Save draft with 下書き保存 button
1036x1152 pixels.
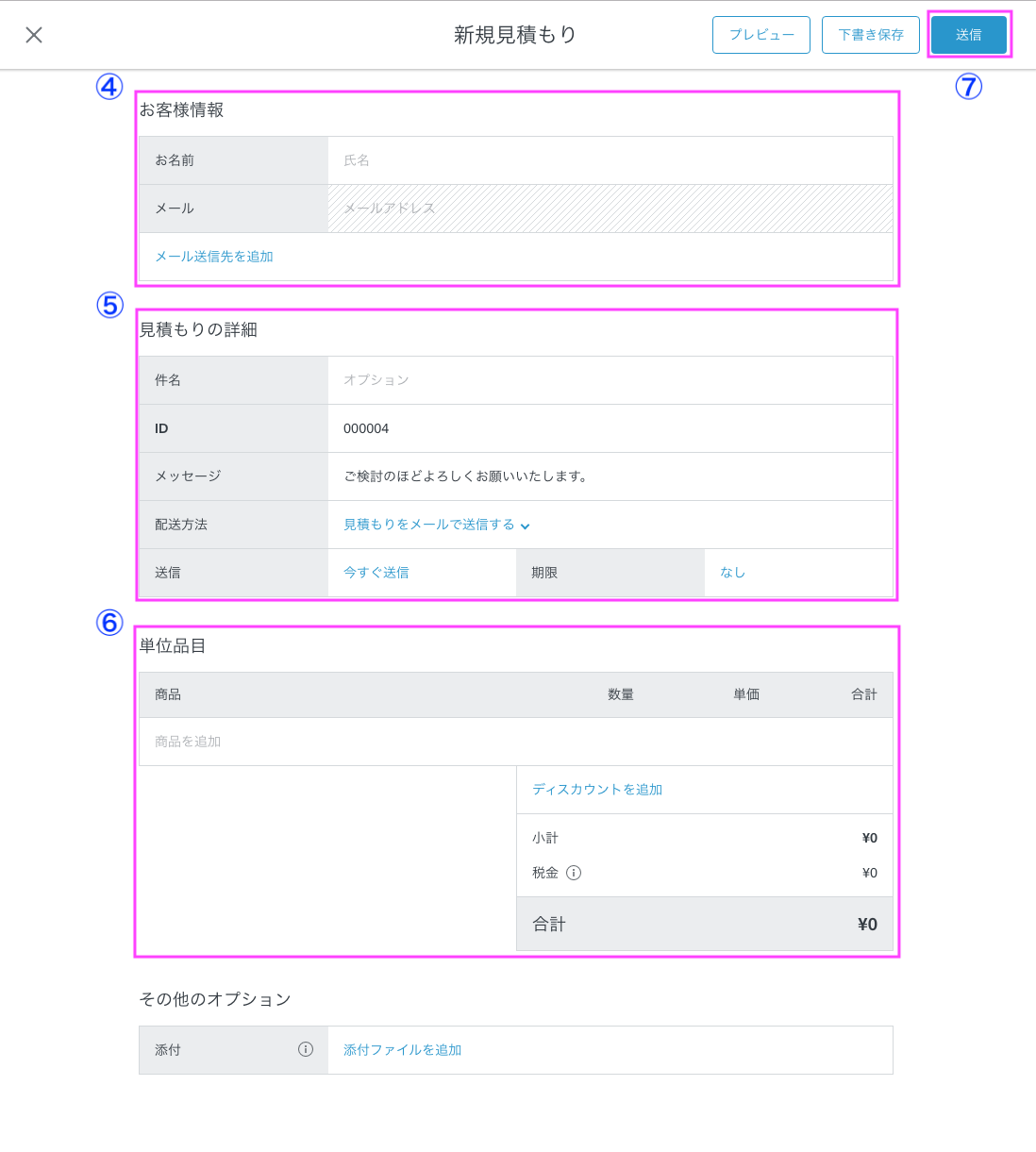point(870,35)
